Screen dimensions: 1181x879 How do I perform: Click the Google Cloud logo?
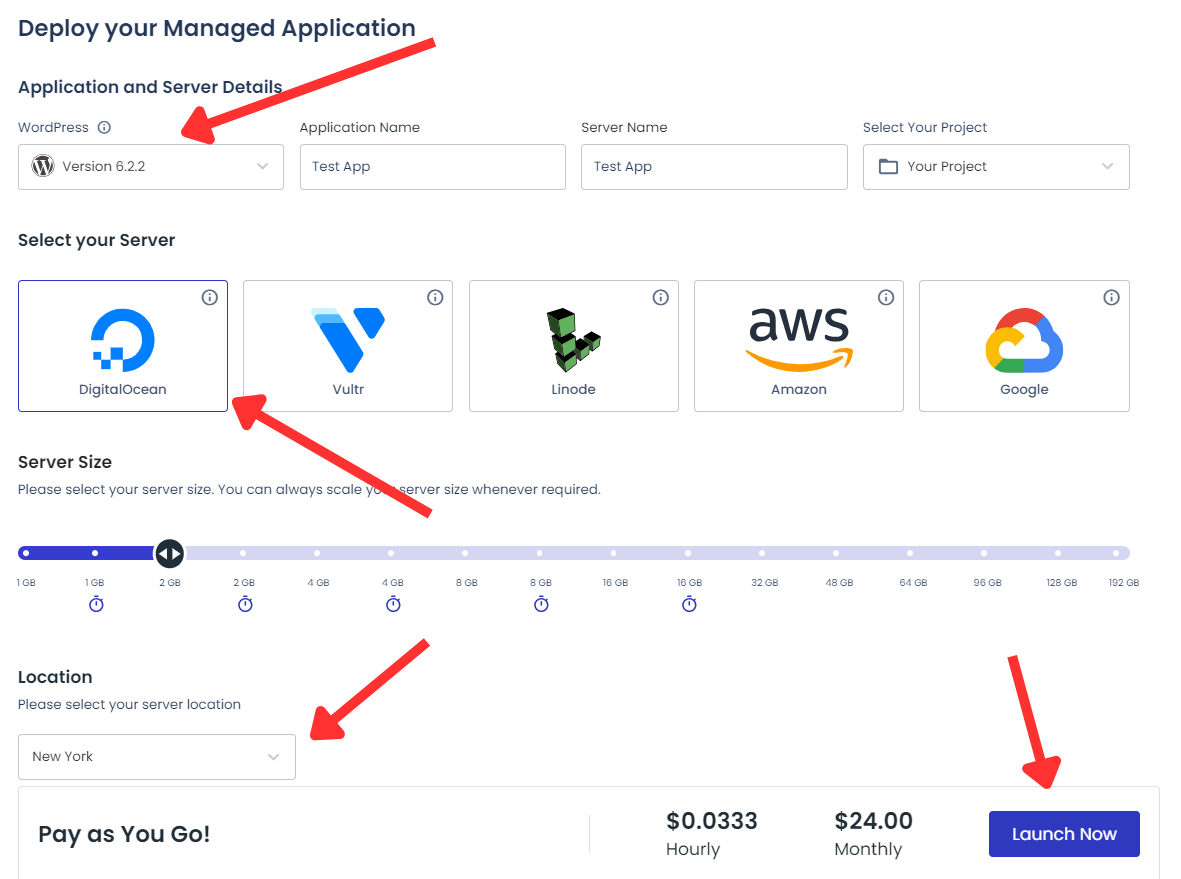tap(1024, 340)
